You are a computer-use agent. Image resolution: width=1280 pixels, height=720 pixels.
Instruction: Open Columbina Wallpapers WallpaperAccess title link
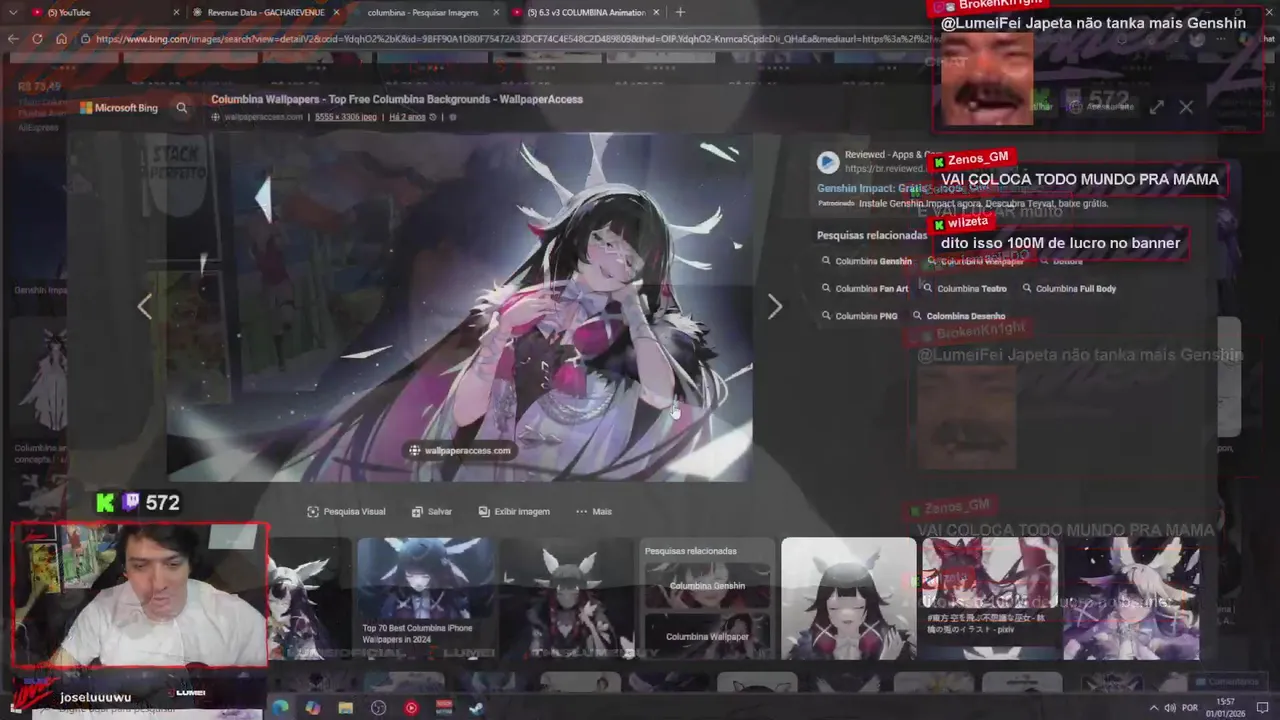(397, 99)
